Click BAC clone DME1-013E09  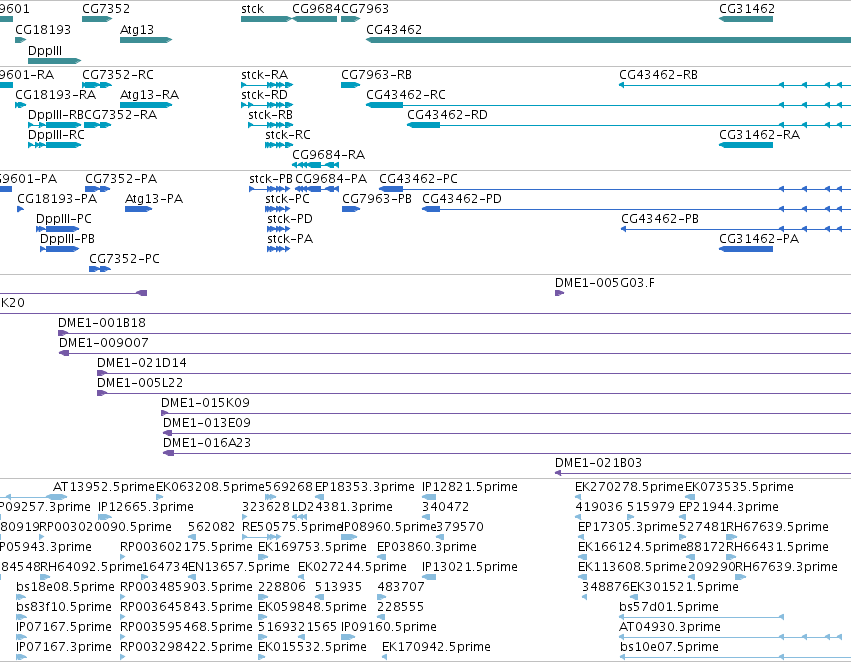507,434
